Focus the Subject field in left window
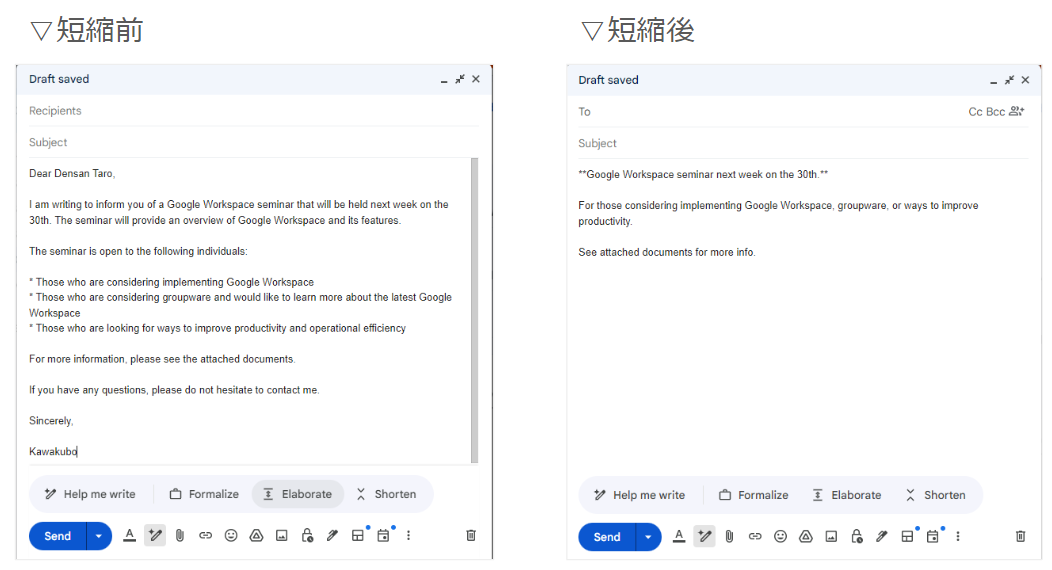The height and width of the screenshot is (570, 1052). [x=254, y=142]
